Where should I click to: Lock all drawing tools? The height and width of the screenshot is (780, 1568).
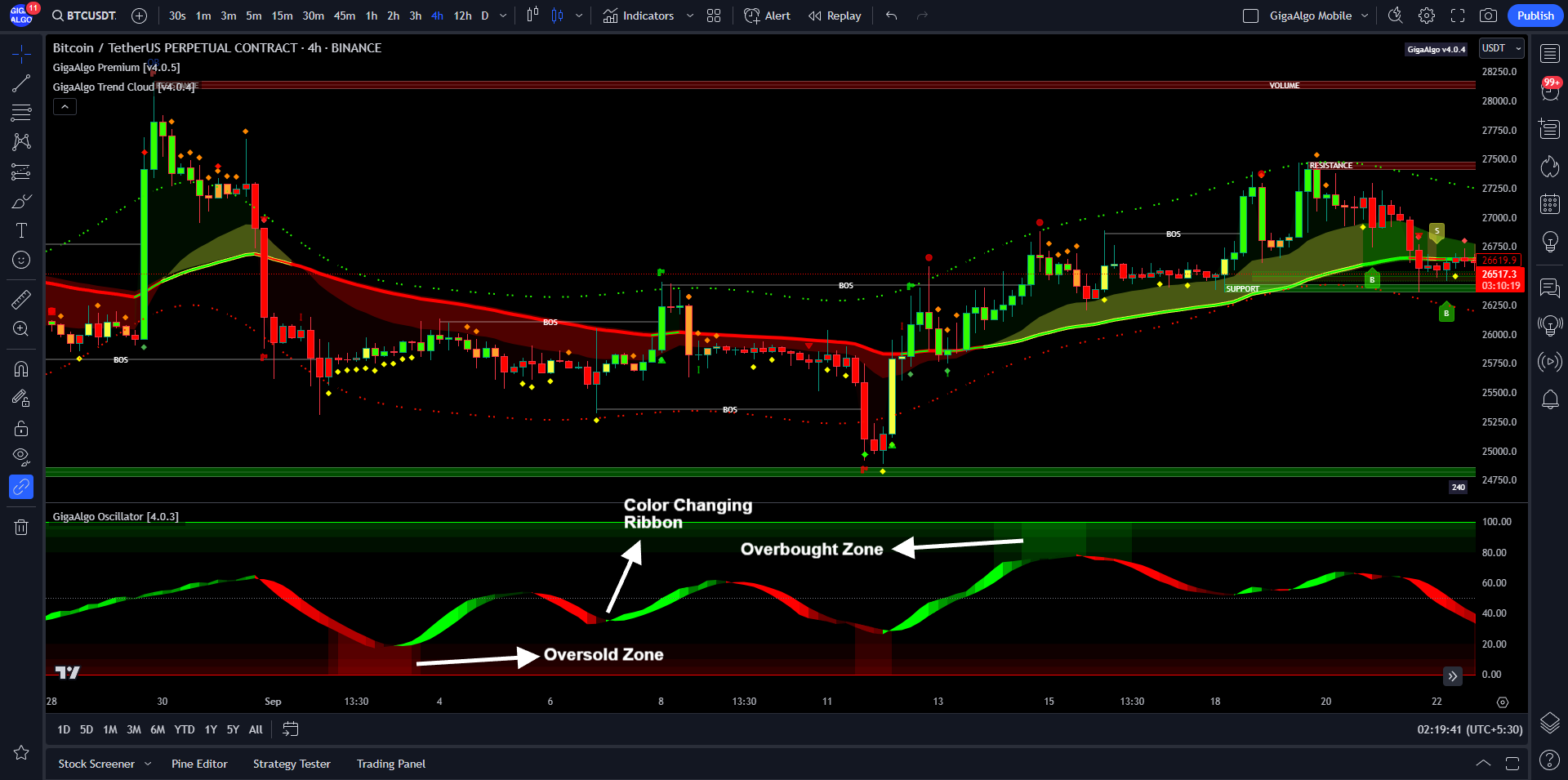tap(21, 428)
